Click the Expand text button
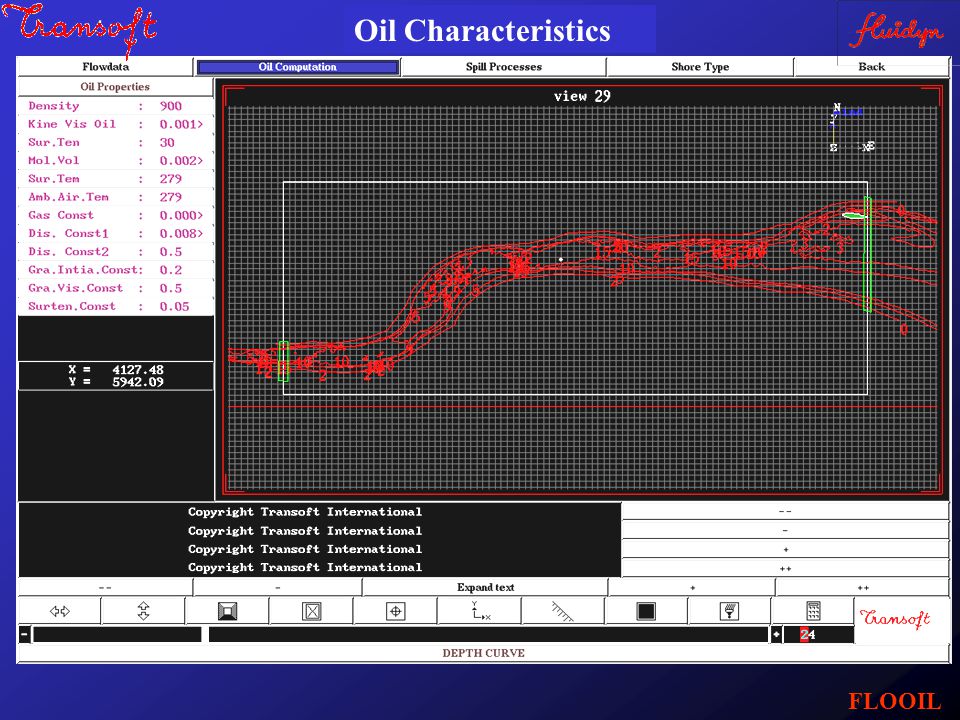This screenshot has height=720, width=960. coord(486,587)
